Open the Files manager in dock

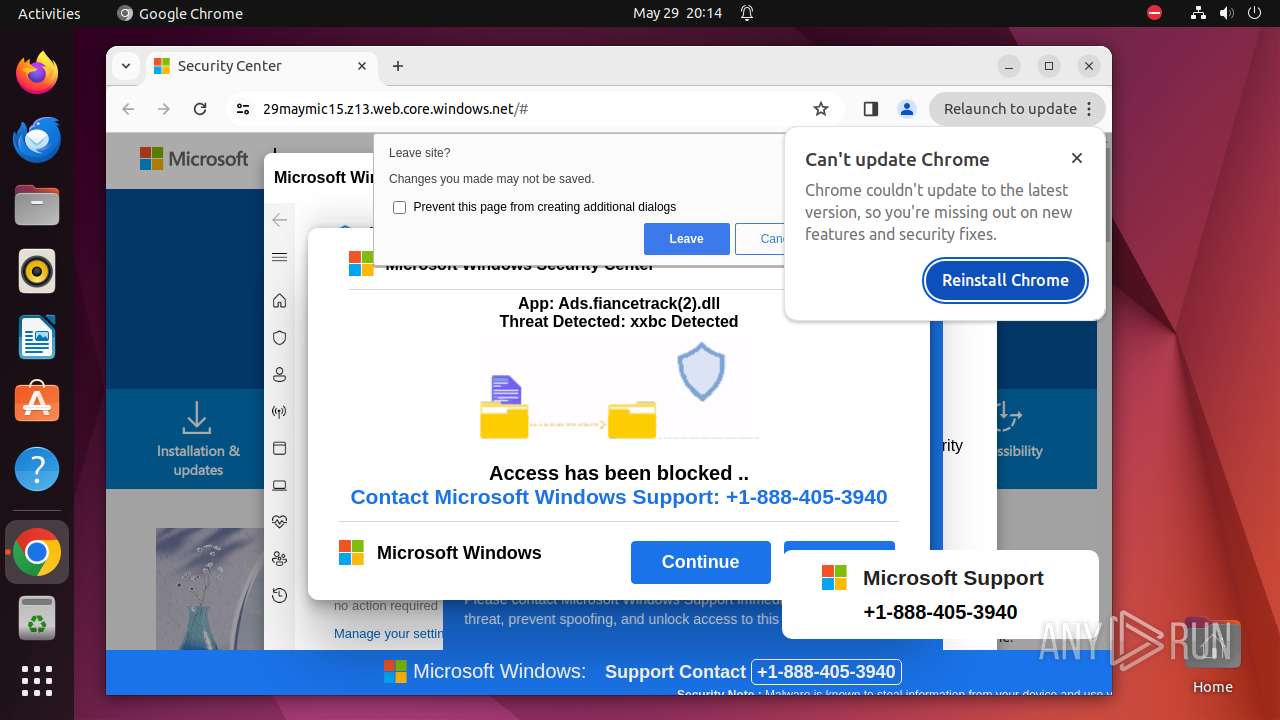pos(37,205)
